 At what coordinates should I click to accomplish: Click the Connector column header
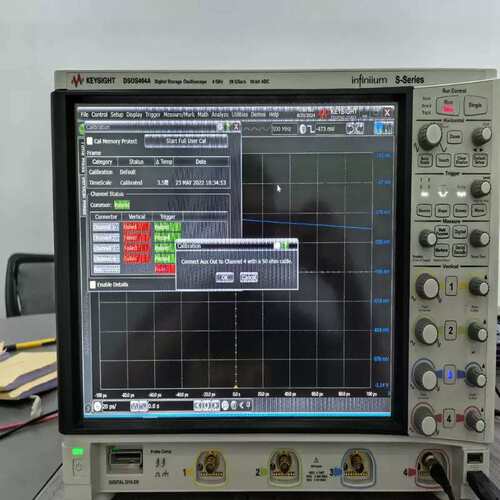[106, 217]
